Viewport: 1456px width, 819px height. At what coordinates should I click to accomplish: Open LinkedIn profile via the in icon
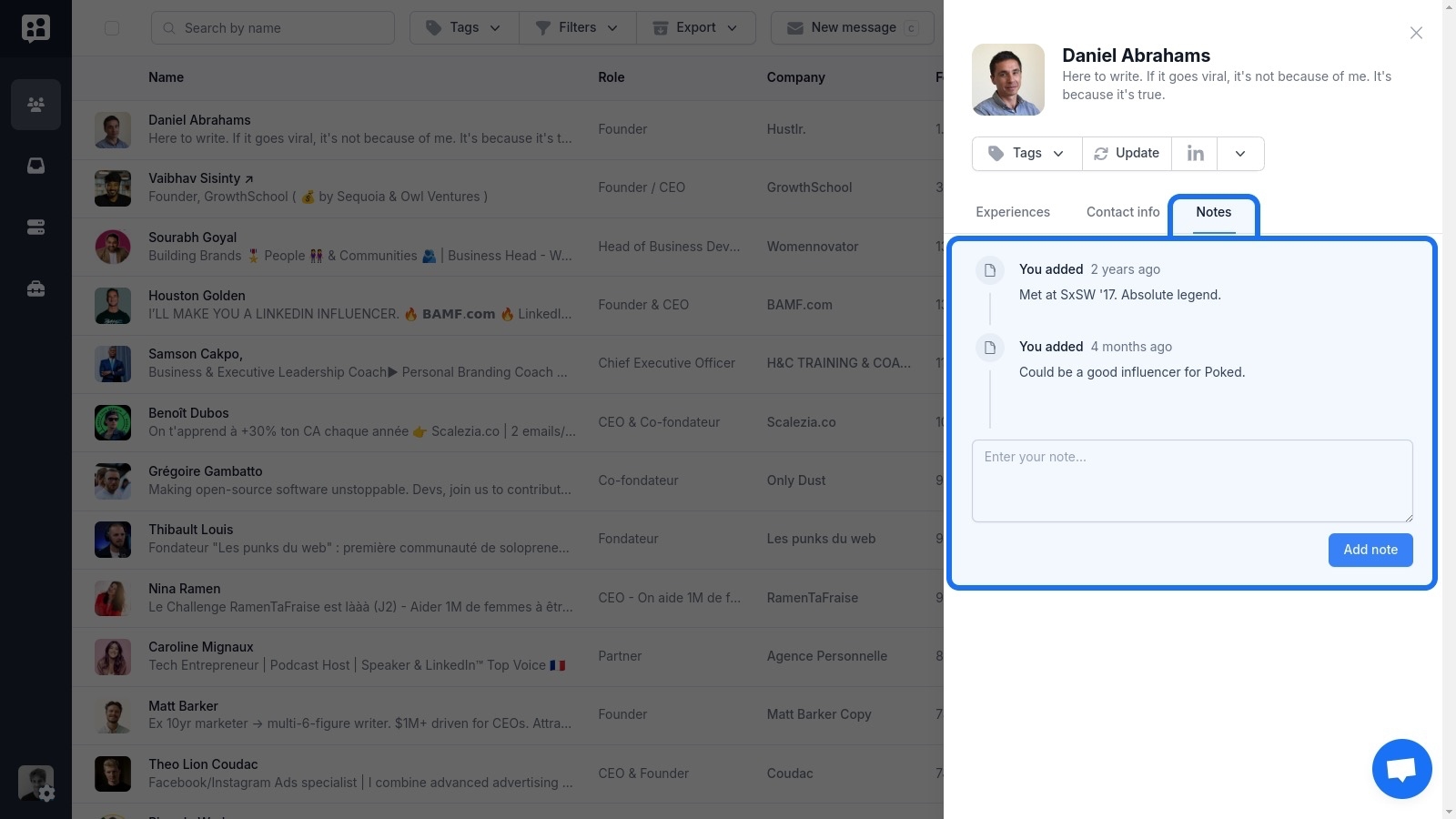click(x=1195, y=154)
